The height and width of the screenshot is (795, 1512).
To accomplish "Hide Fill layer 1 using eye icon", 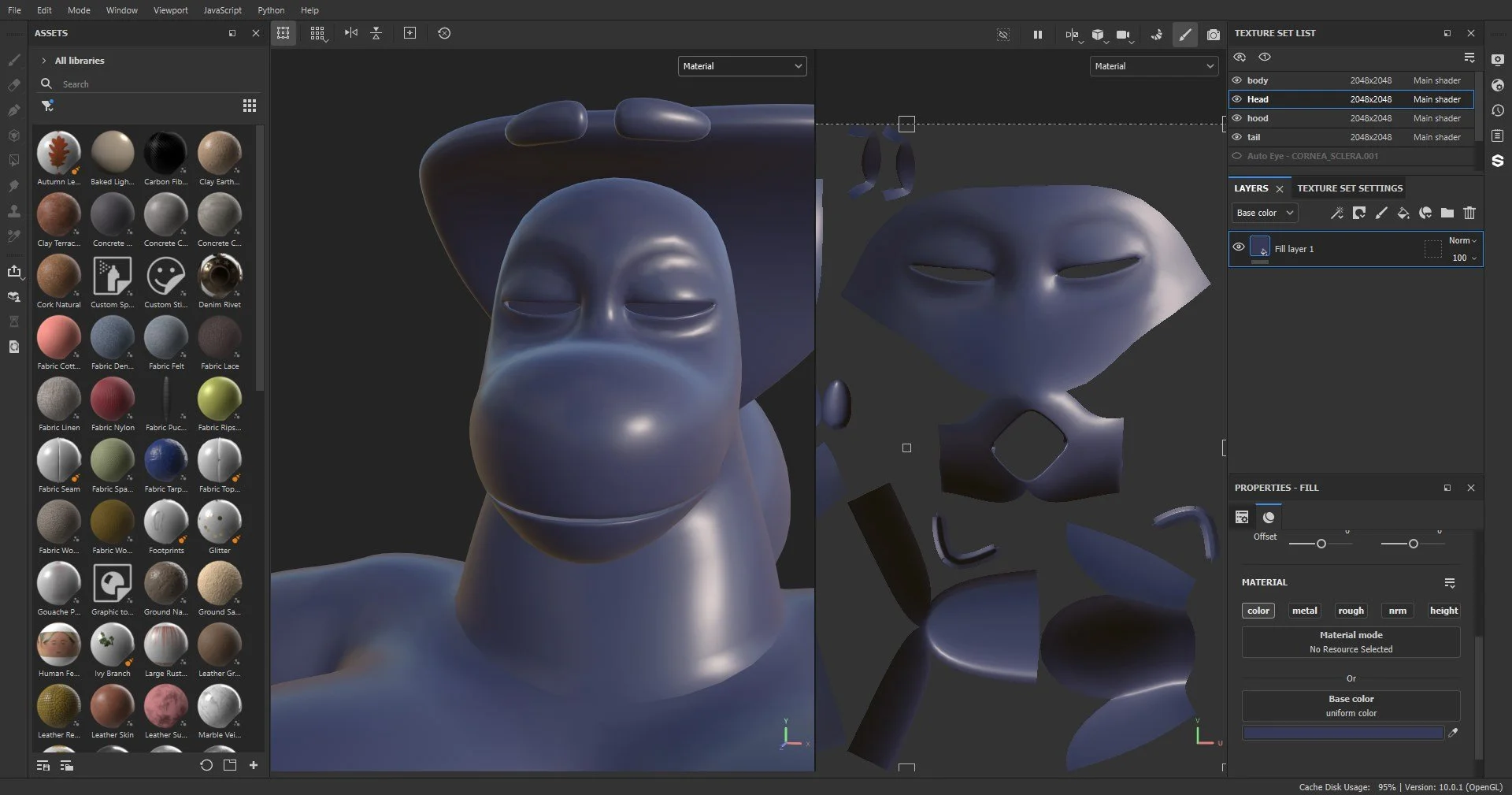I will pyautogui.click(x=1239, y=247).
